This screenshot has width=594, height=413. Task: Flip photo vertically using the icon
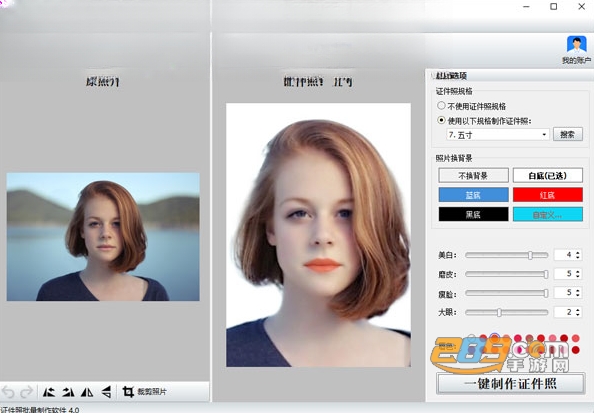tap(107, 392)
